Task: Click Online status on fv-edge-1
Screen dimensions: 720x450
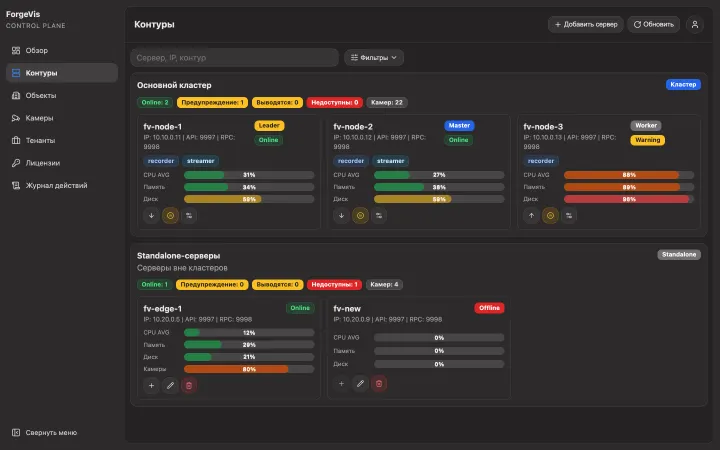Action: pos(300,308)
